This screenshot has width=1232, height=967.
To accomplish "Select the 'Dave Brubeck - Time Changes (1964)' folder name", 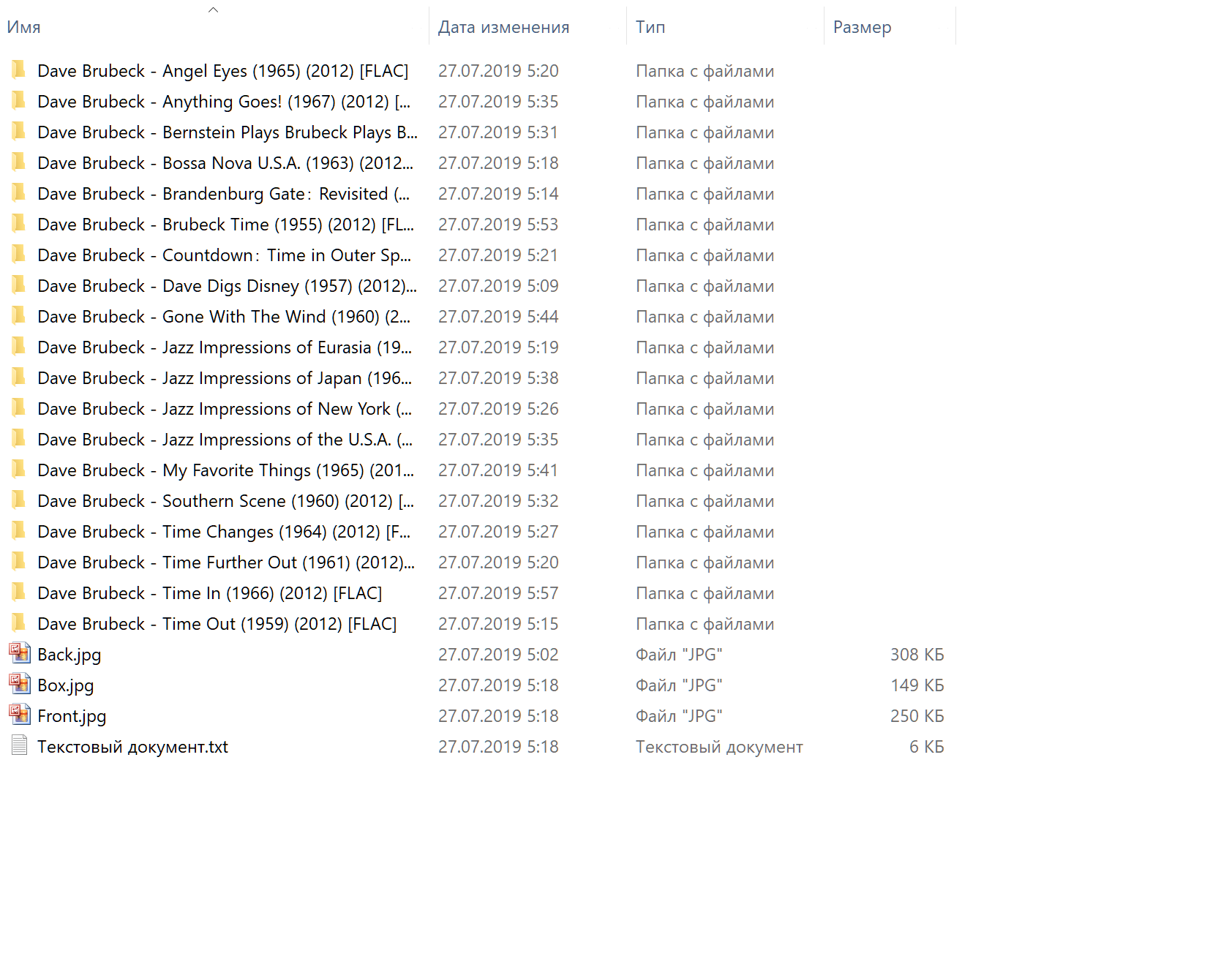I will tap(224, 532).
